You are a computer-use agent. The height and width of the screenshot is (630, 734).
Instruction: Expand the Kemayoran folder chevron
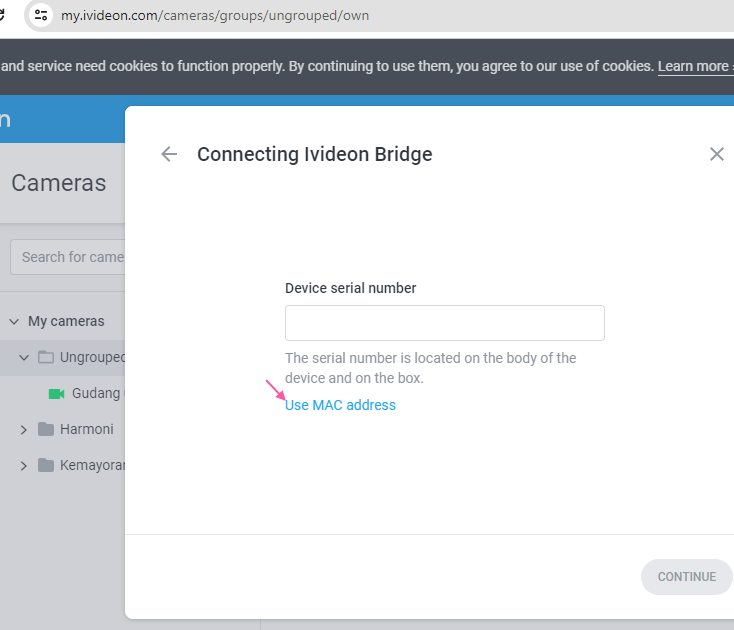click(x=24, y=466)
